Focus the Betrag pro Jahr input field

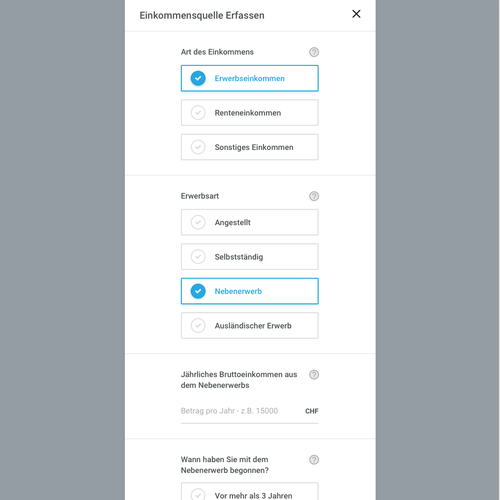242,411
